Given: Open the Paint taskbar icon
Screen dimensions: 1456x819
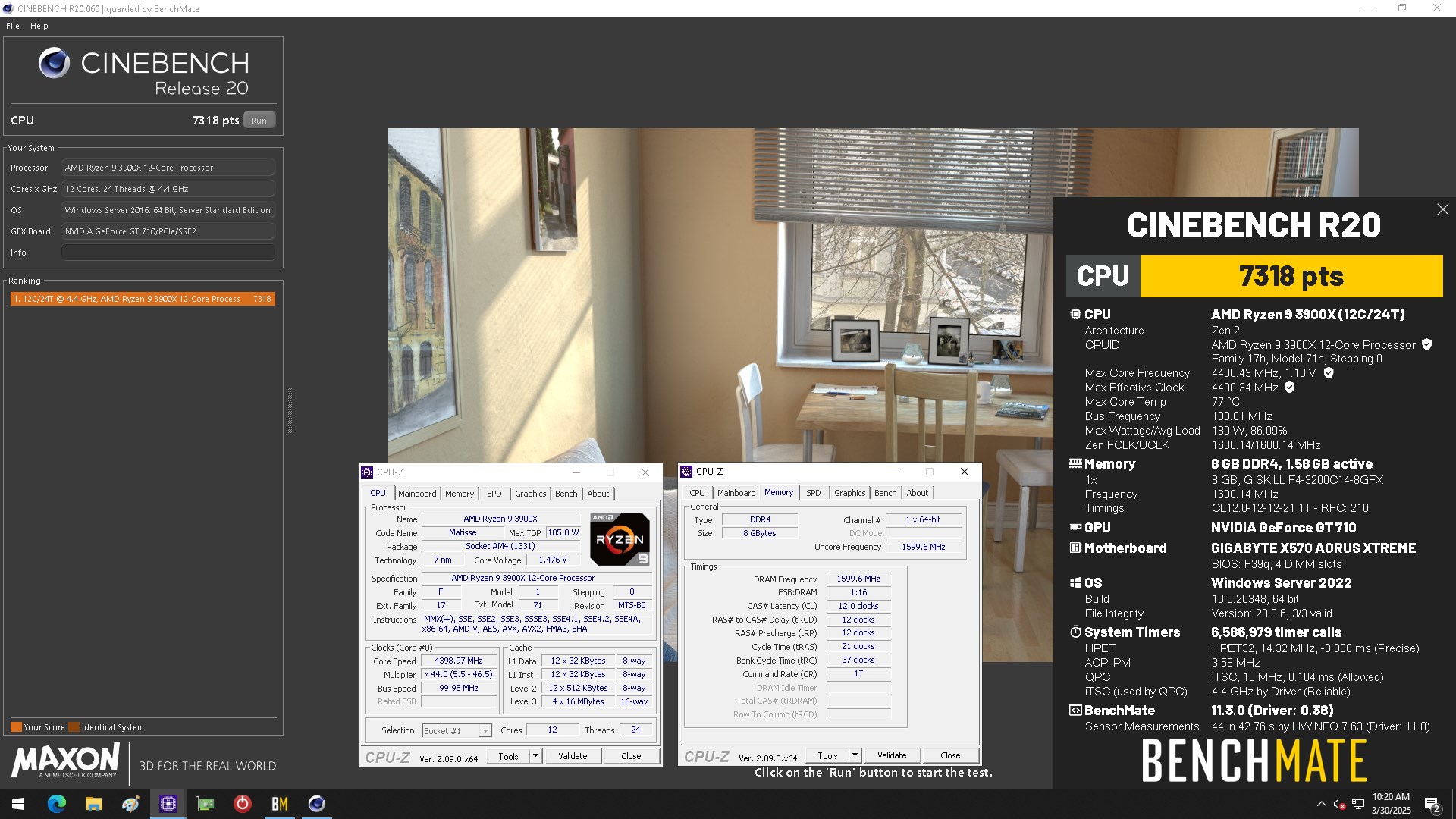Looking at the screenshot, I should [130, 804].
